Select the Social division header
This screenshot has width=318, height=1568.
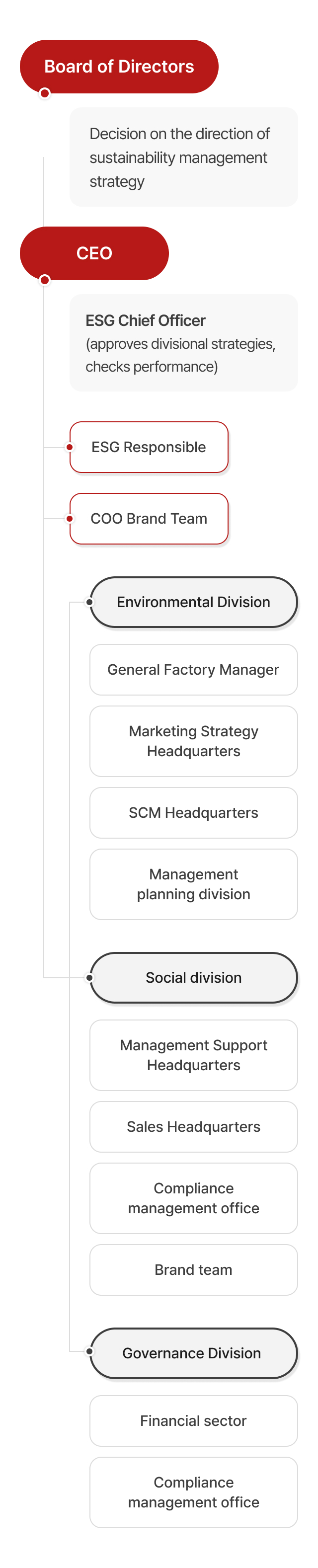point(194,978)
